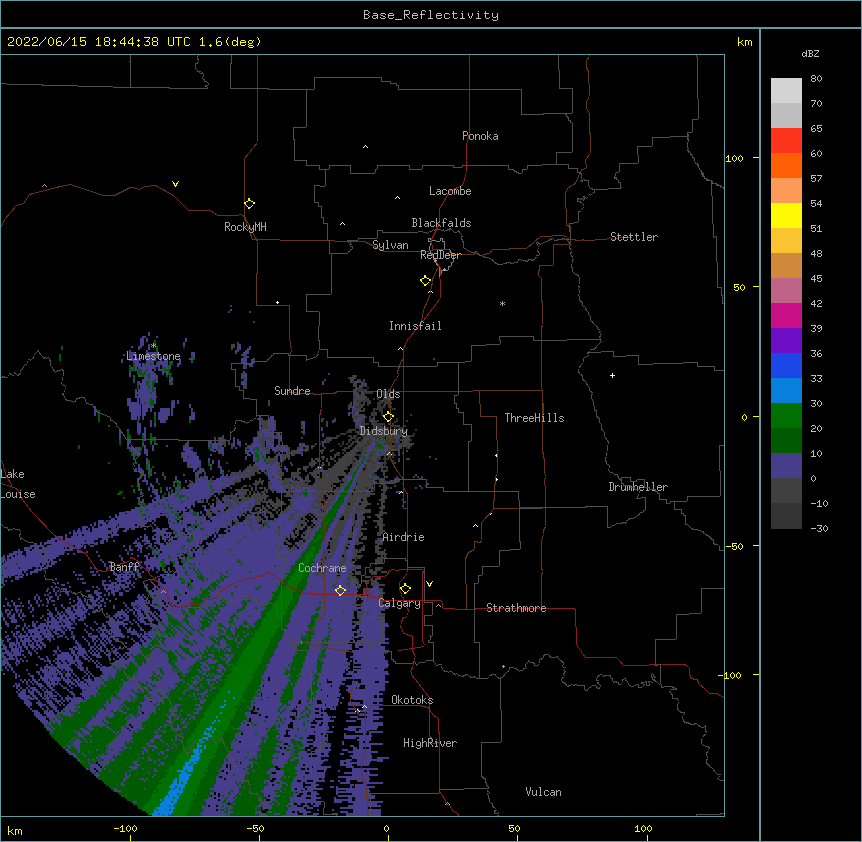Click the Lake Louise label at left edge
This screenshot has height=842, width=862.
click(x=18, y=484)
